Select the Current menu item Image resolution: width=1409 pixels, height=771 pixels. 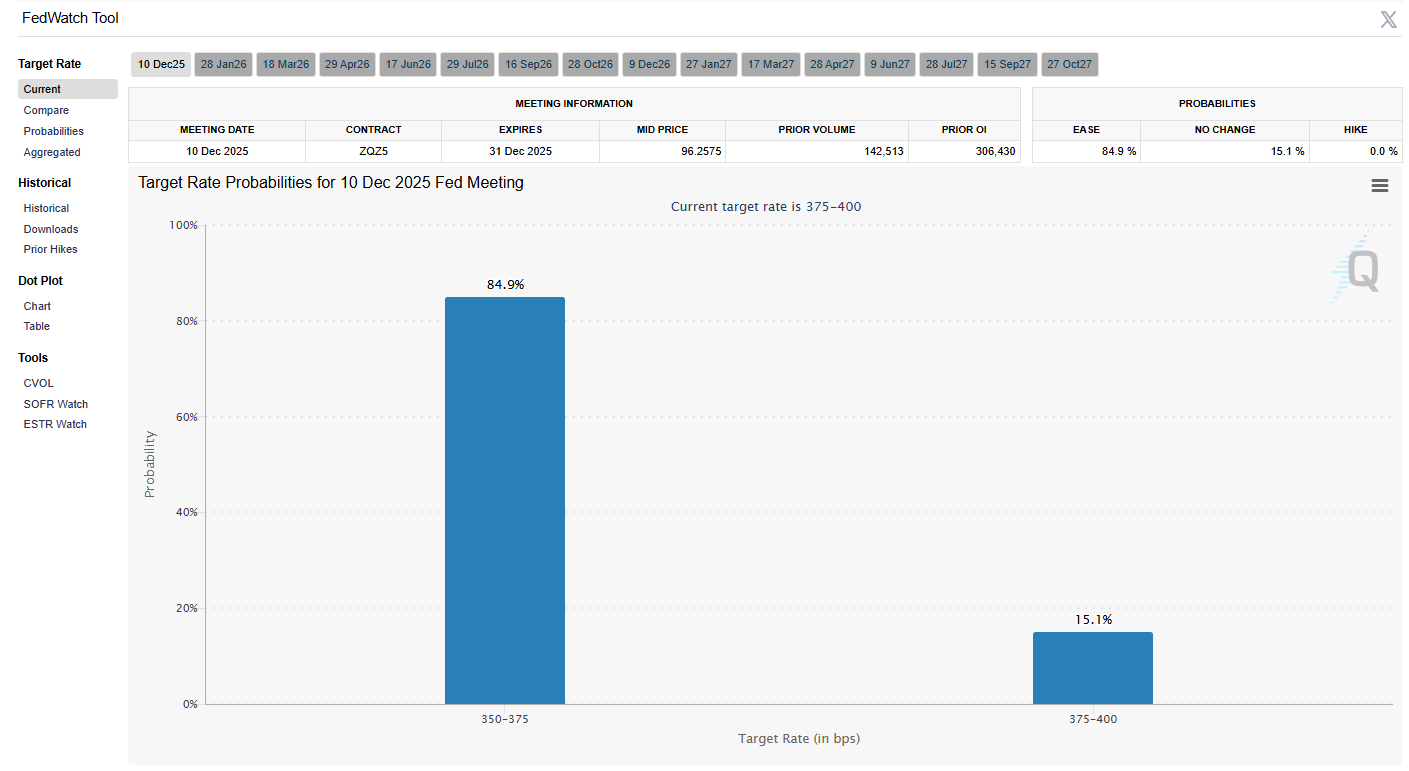[x=42, y=89]
